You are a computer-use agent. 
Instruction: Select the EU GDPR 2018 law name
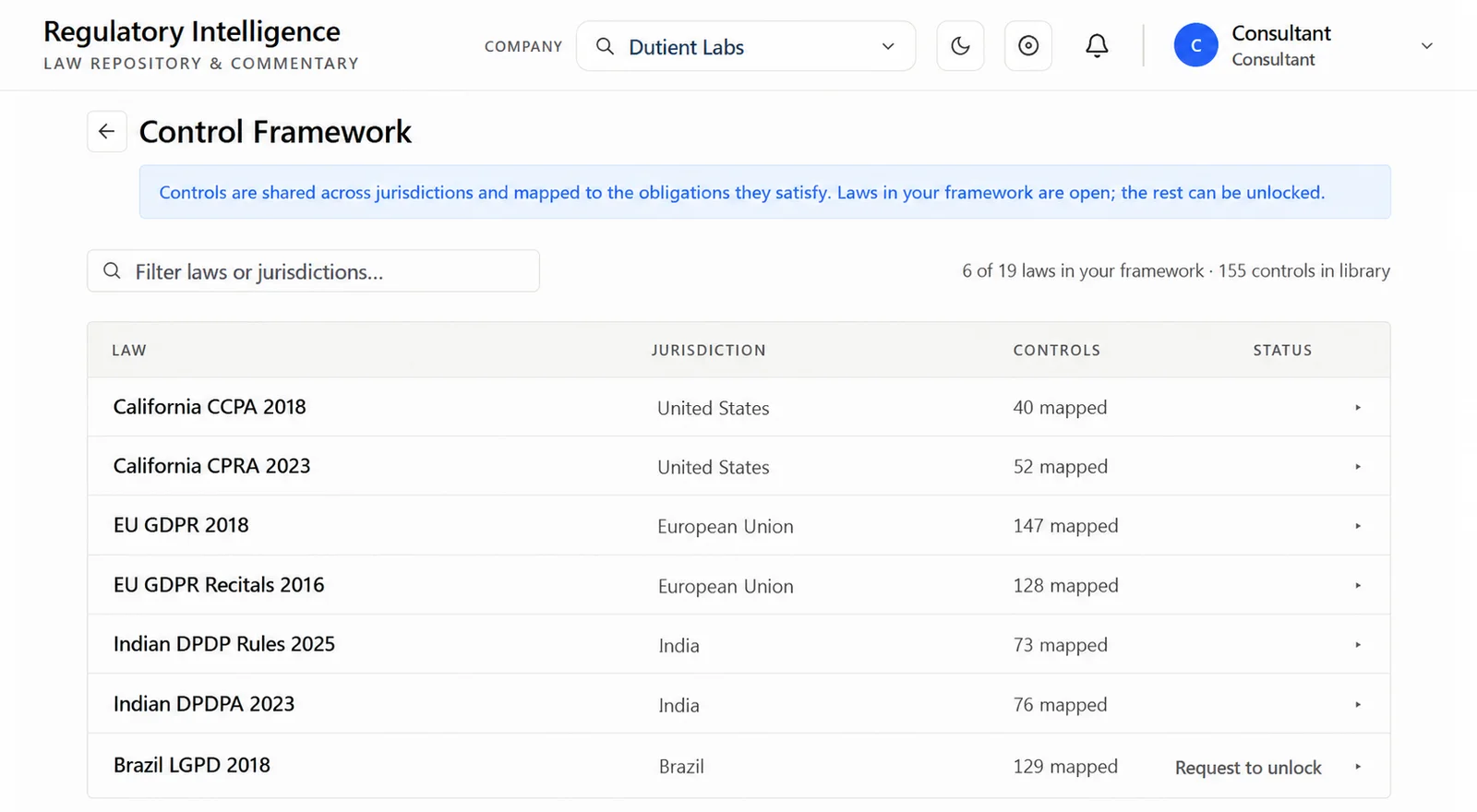(x=181, y=525)
